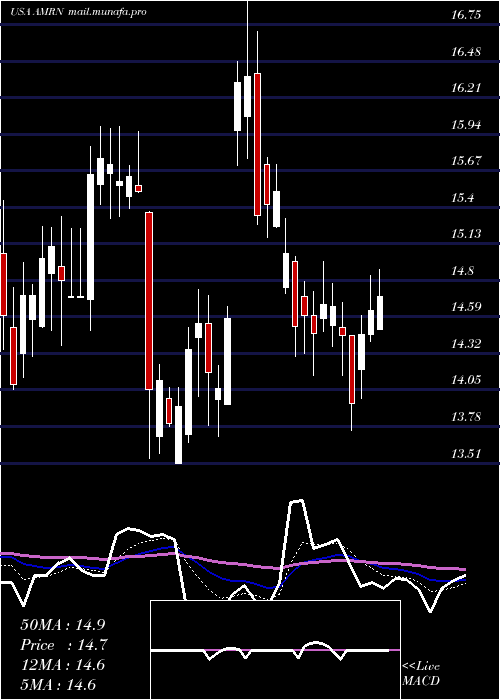This screenshot has height=700, width=500.
Task: Click the 14.32 price axis label
Action: click(x=466, y=343)
